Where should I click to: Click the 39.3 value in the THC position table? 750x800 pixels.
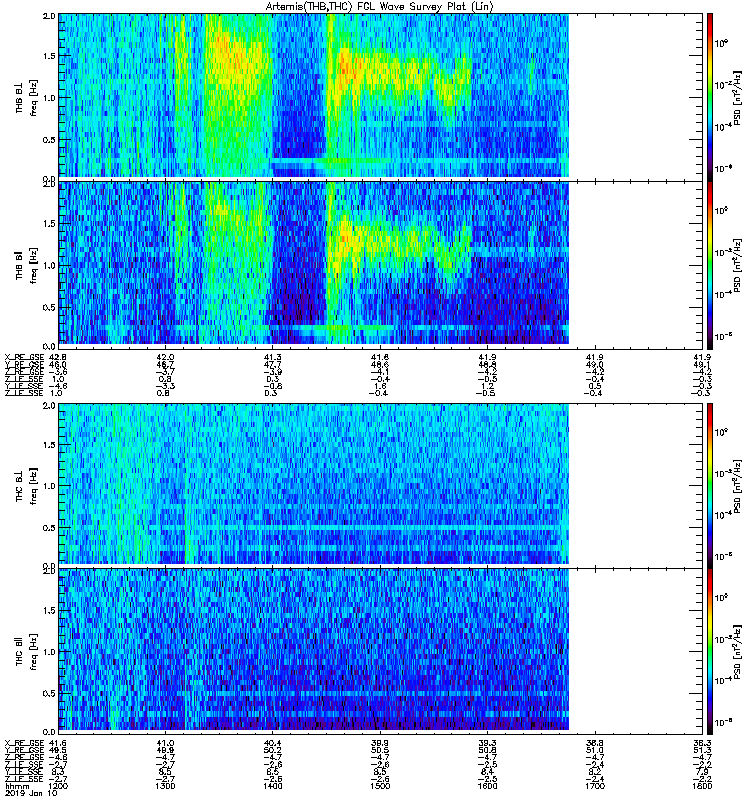tap(487, 743)
